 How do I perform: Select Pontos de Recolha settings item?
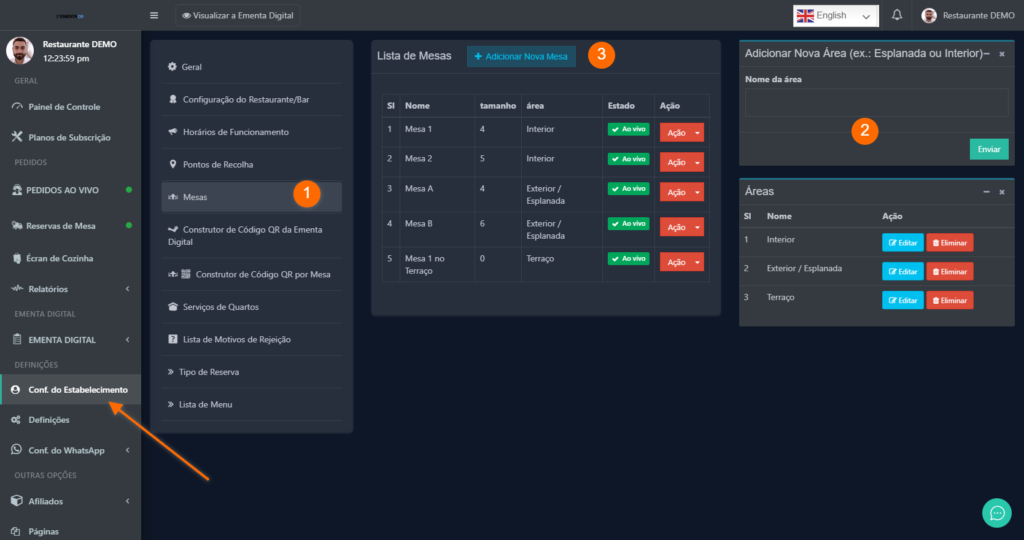tap(218, 164)
